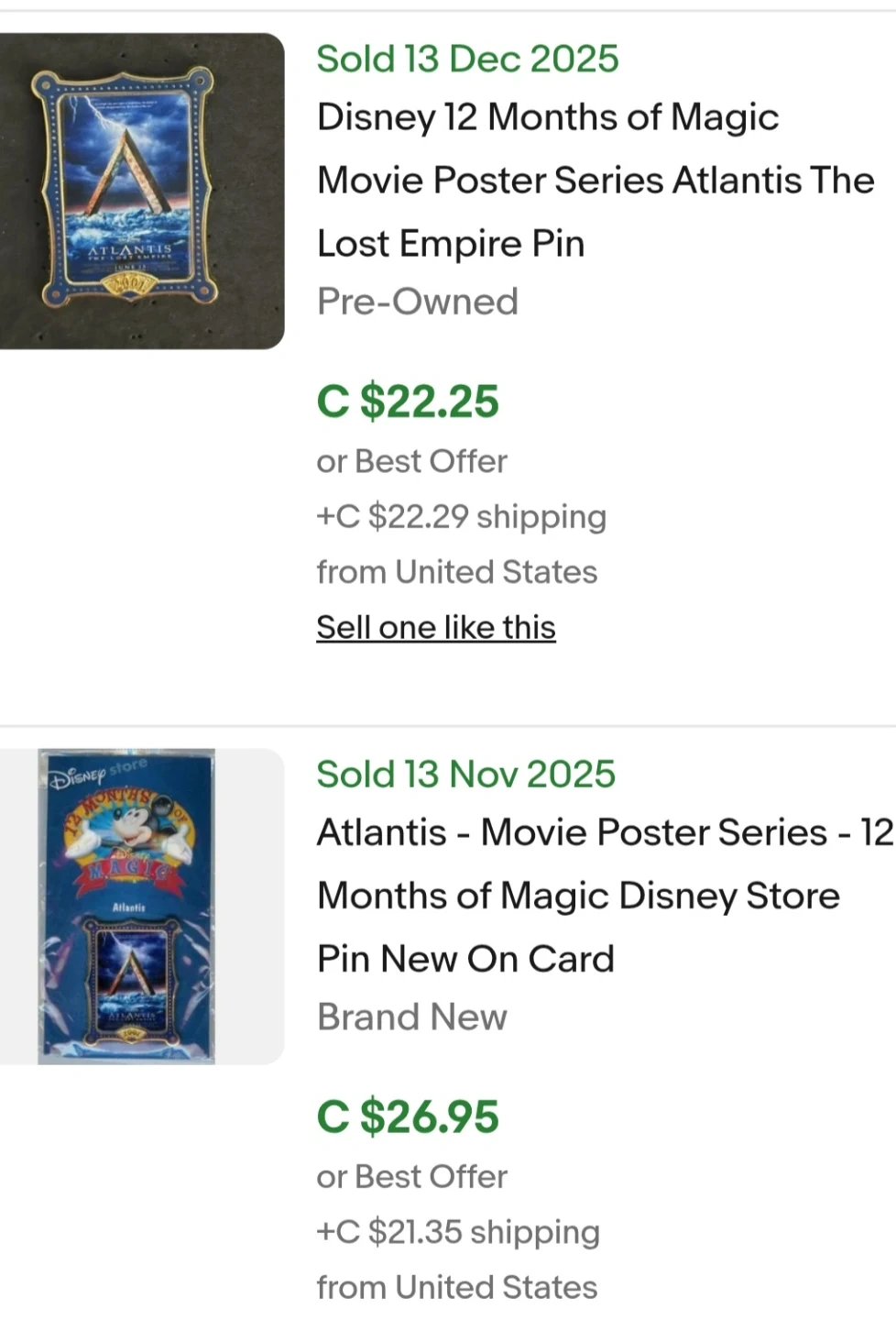The image size is (896, 1320).
Task: Click the ATLANTIS logo text in first photo
Action: (x=129, y=249)
